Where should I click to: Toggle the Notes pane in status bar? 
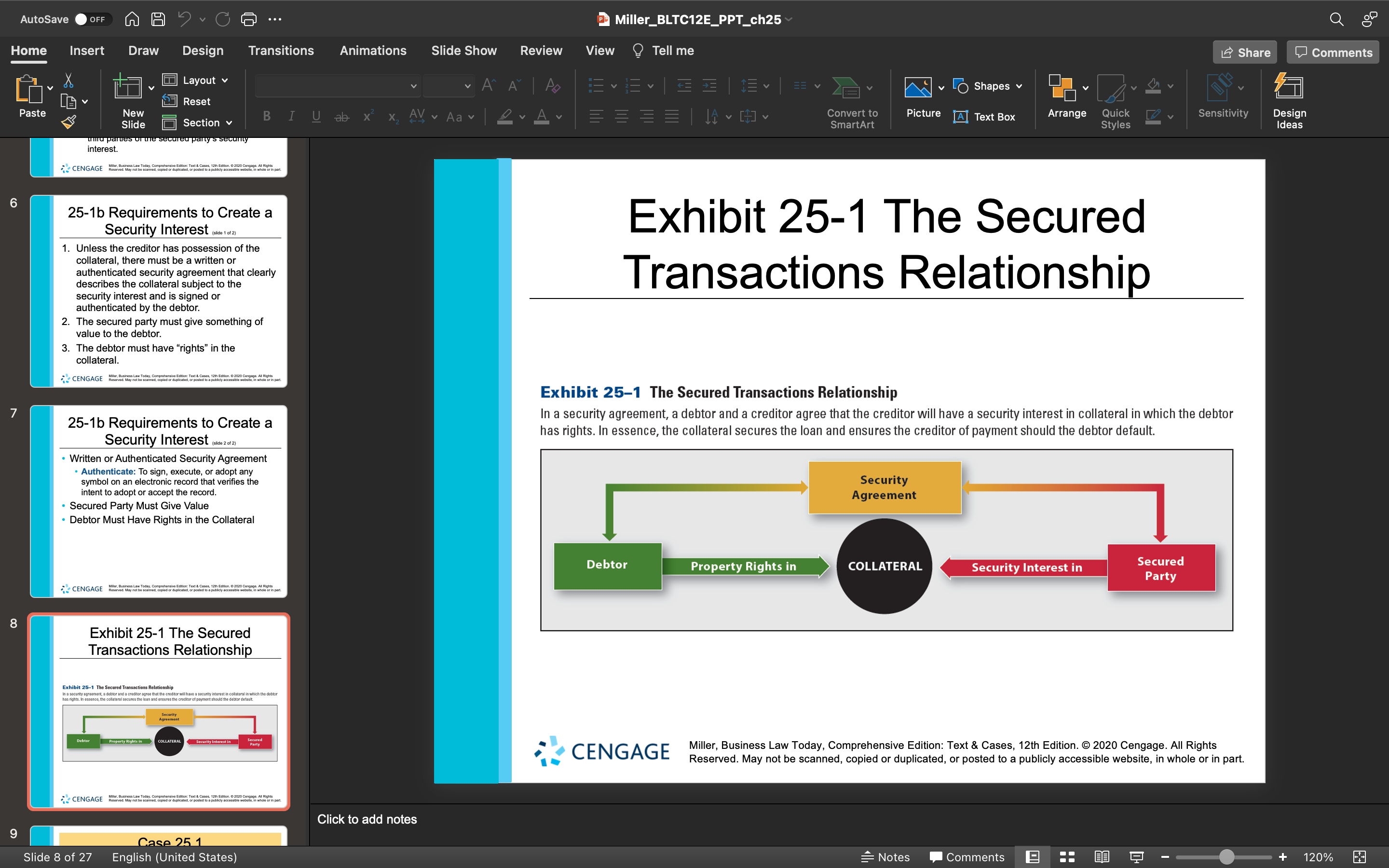(885, 857)
